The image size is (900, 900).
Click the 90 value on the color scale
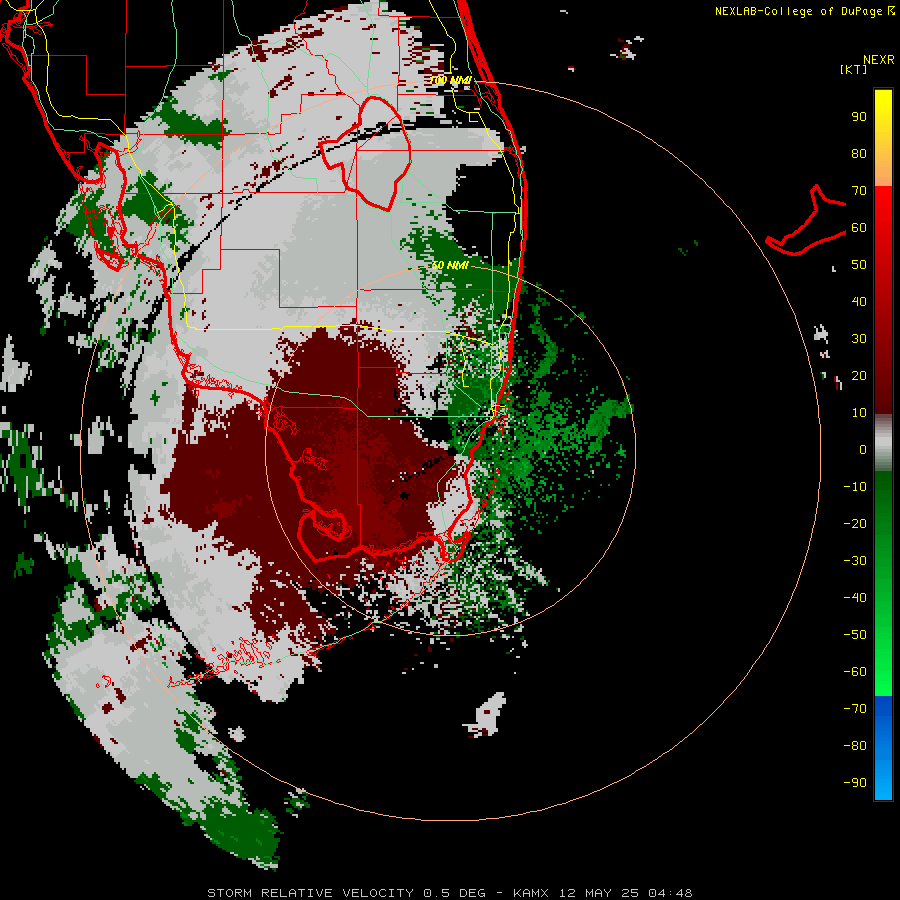859,117
